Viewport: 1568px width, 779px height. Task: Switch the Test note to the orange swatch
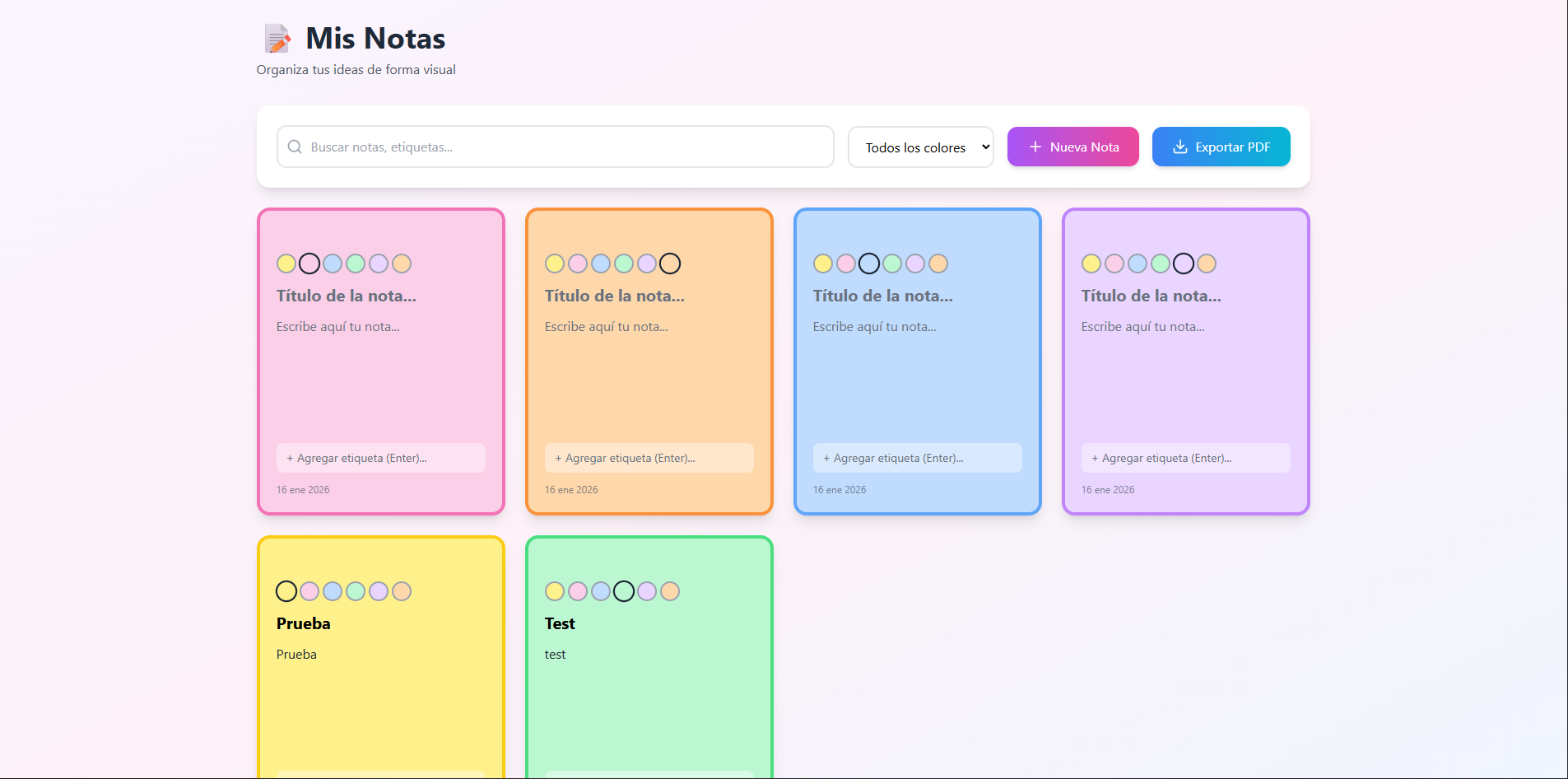tap(670, 591)
